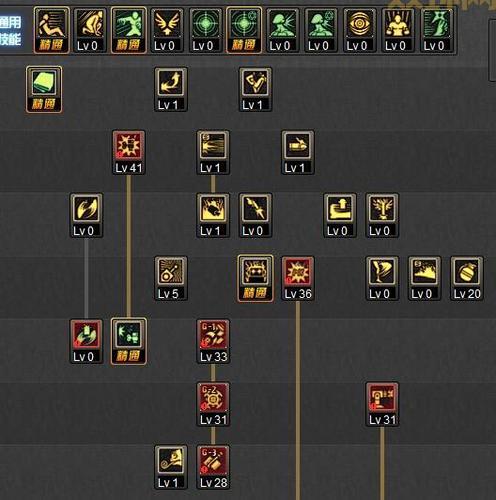
Task: Select the Lv 41 red explosion skill
Action: click(129, 152)
